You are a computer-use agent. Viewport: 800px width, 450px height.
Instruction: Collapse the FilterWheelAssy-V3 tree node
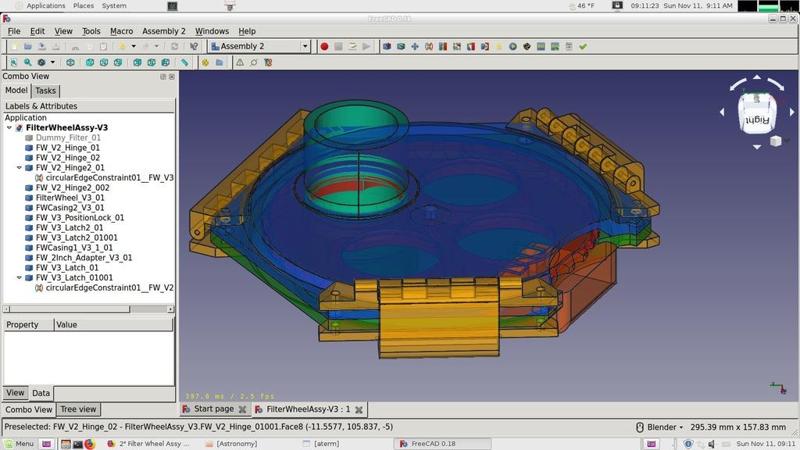click(9, 128)
